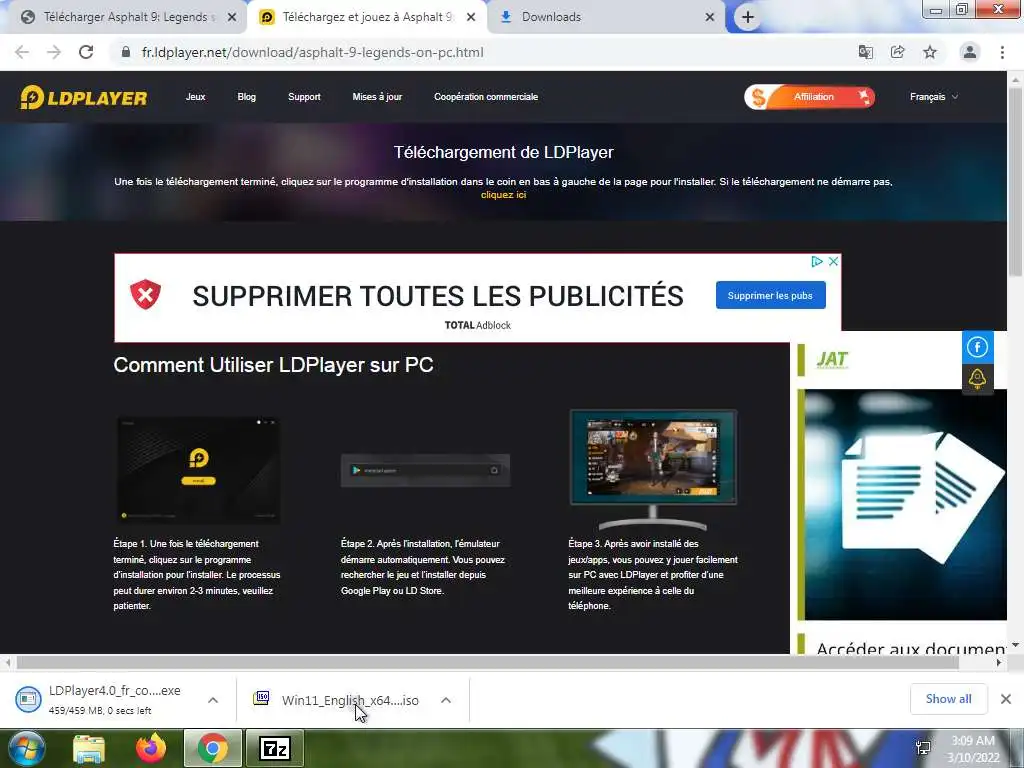Reload the page with refresh icon

point(86,52)
